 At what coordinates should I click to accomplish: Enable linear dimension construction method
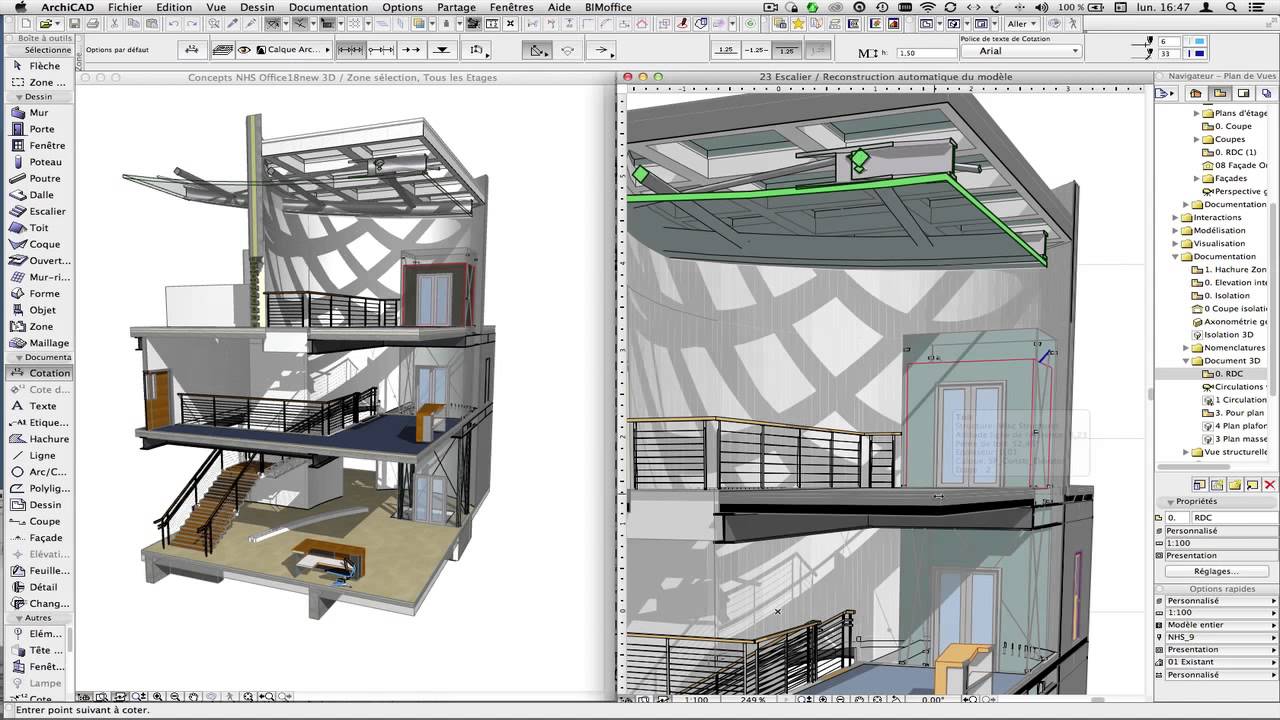(x=349, y=49)
